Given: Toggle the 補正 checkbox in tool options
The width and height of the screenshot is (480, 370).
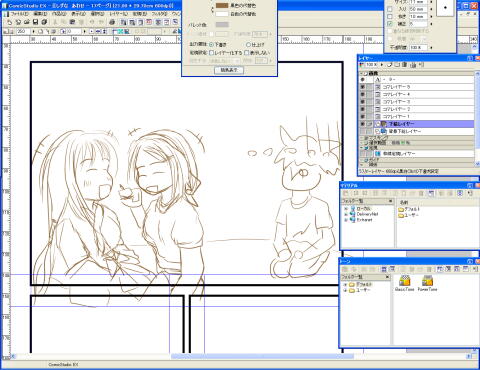Looking at the screenshot, I should [x=390, y=24].
